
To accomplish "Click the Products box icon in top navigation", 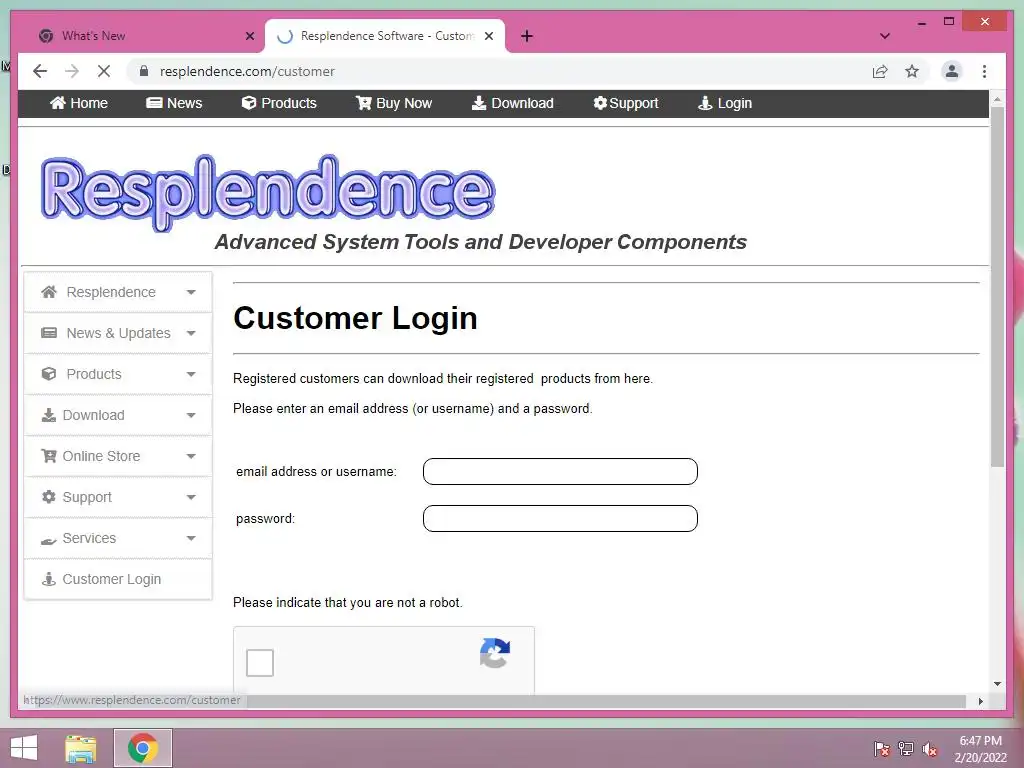I will [x=249, y=103].
